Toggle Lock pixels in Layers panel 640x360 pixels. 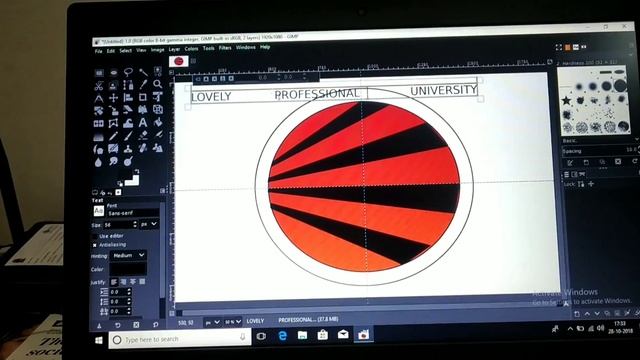581,184
